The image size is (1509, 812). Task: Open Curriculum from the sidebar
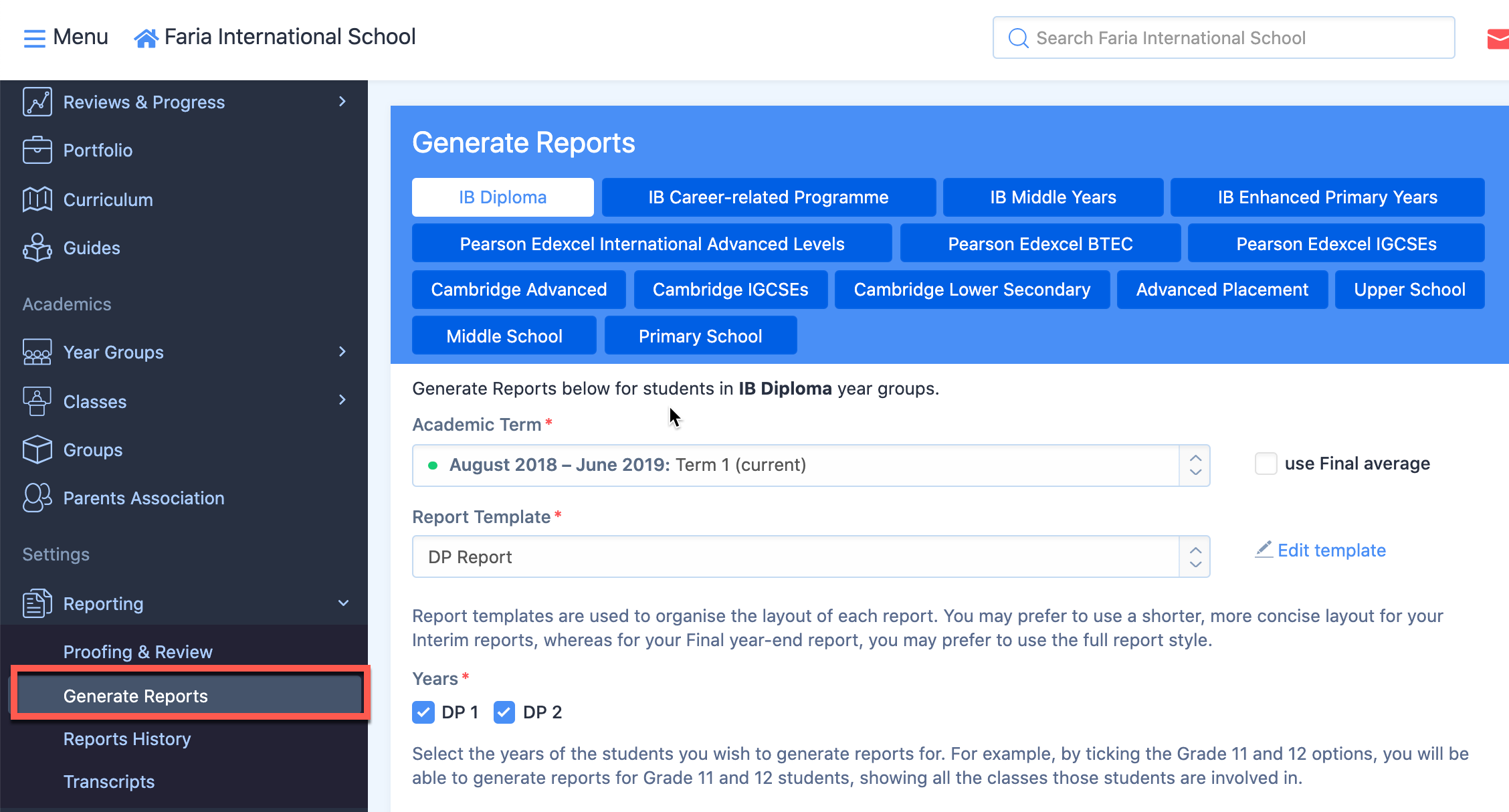pyautogui.click(x=108, y=199)
